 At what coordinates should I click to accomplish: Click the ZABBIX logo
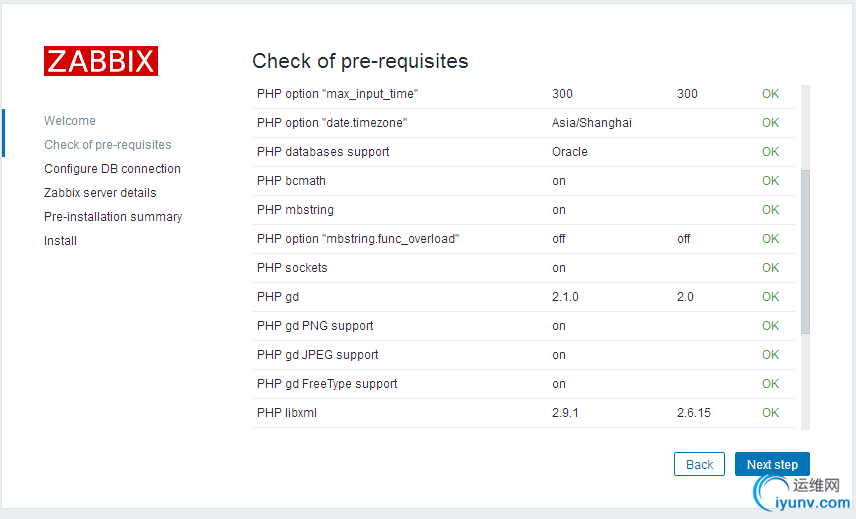coord(101,61)
